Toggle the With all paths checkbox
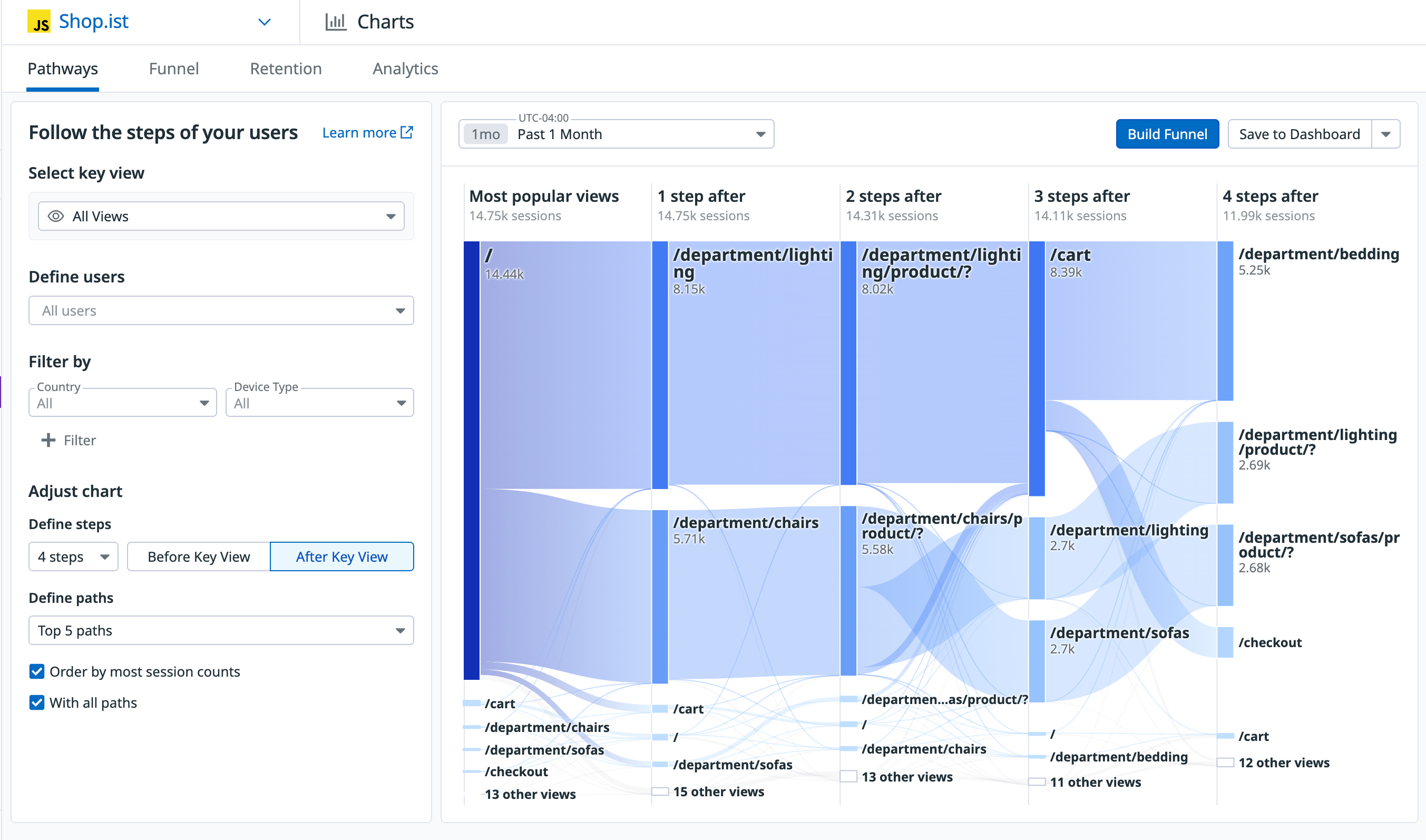This screenshot has width=1426, height=840. [37, 702]
